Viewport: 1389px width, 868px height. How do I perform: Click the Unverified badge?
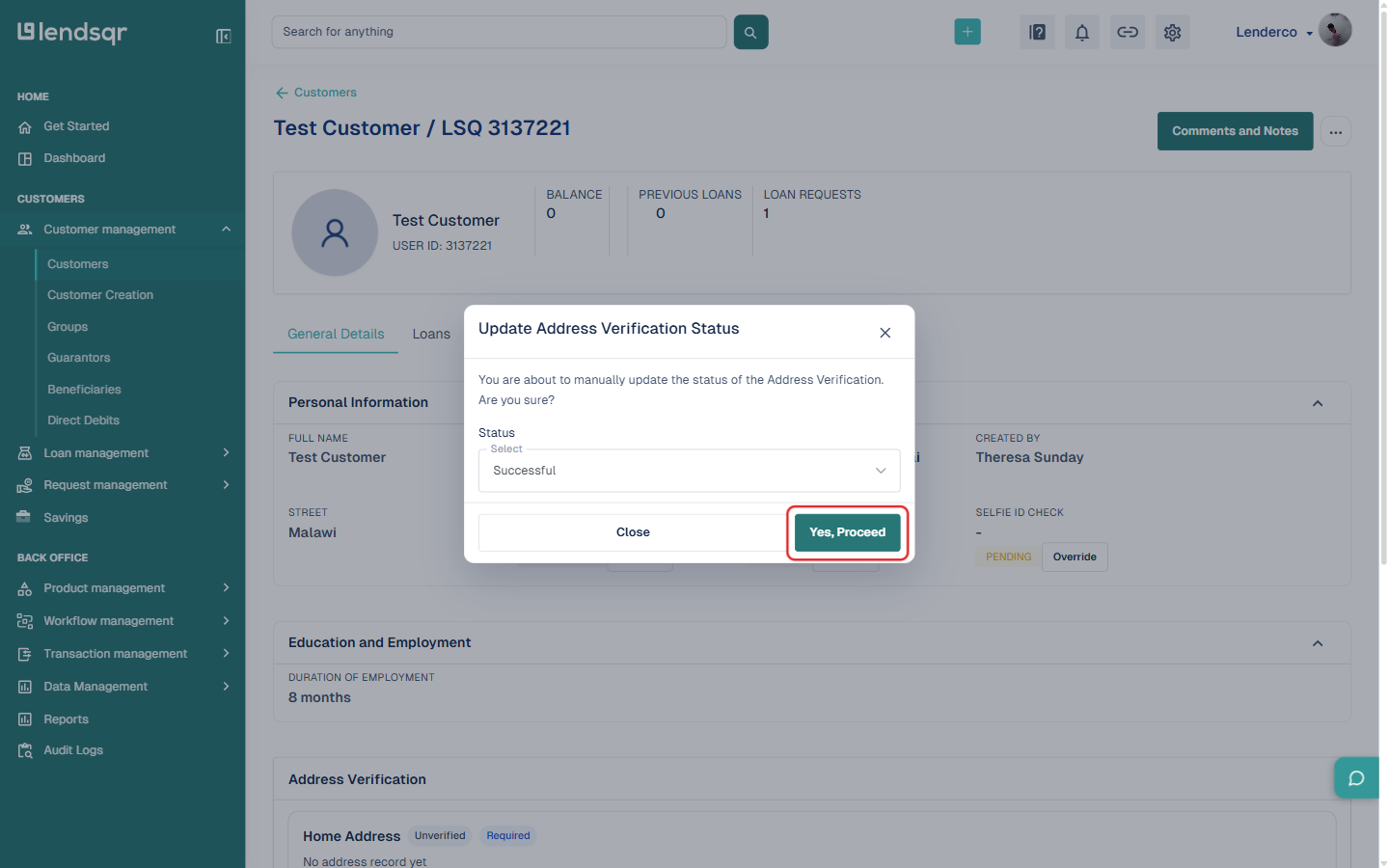tap(440, 836)
